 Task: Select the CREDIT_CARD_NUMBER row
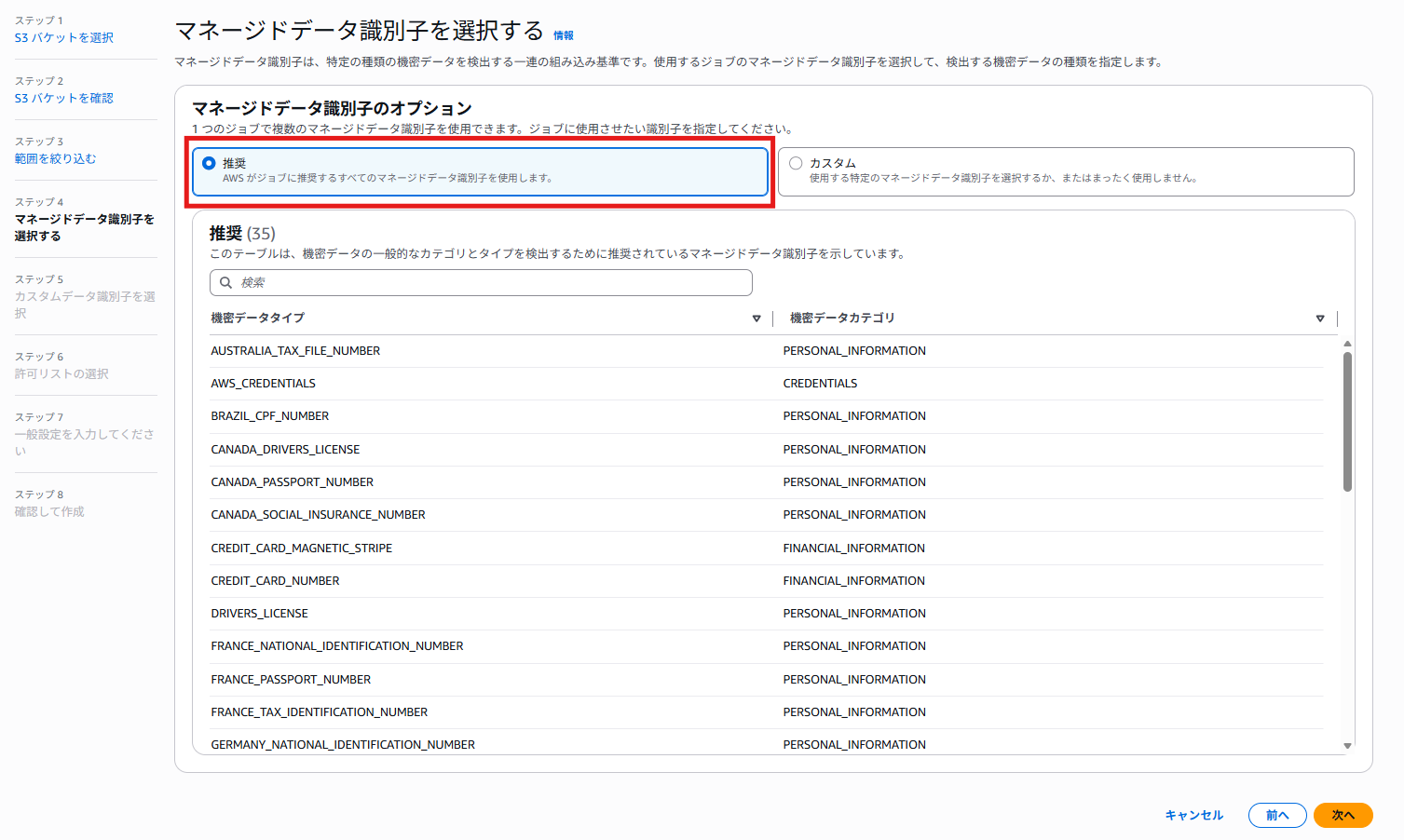click(767, 581)
